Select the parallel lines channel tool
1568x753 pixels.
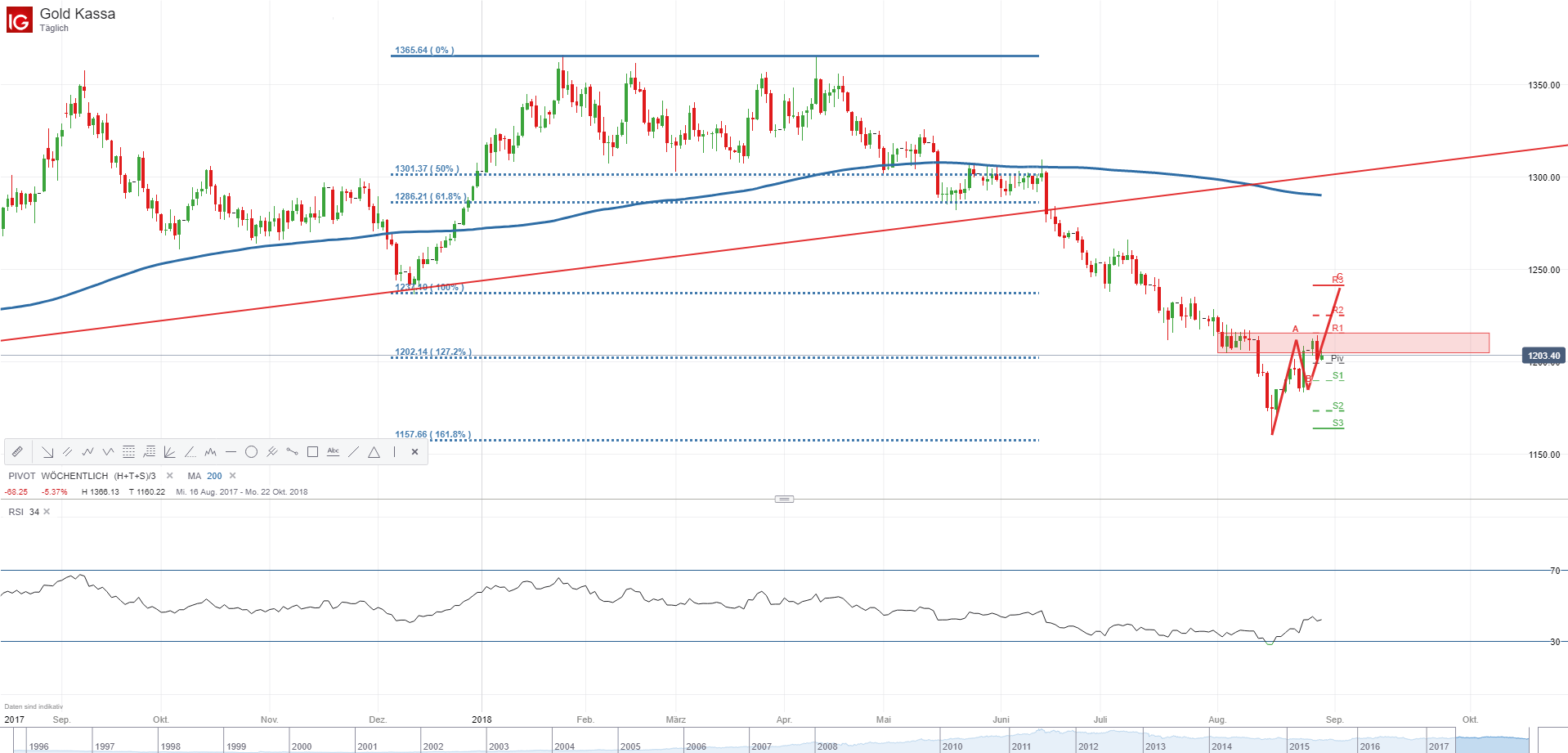[68, 451]
